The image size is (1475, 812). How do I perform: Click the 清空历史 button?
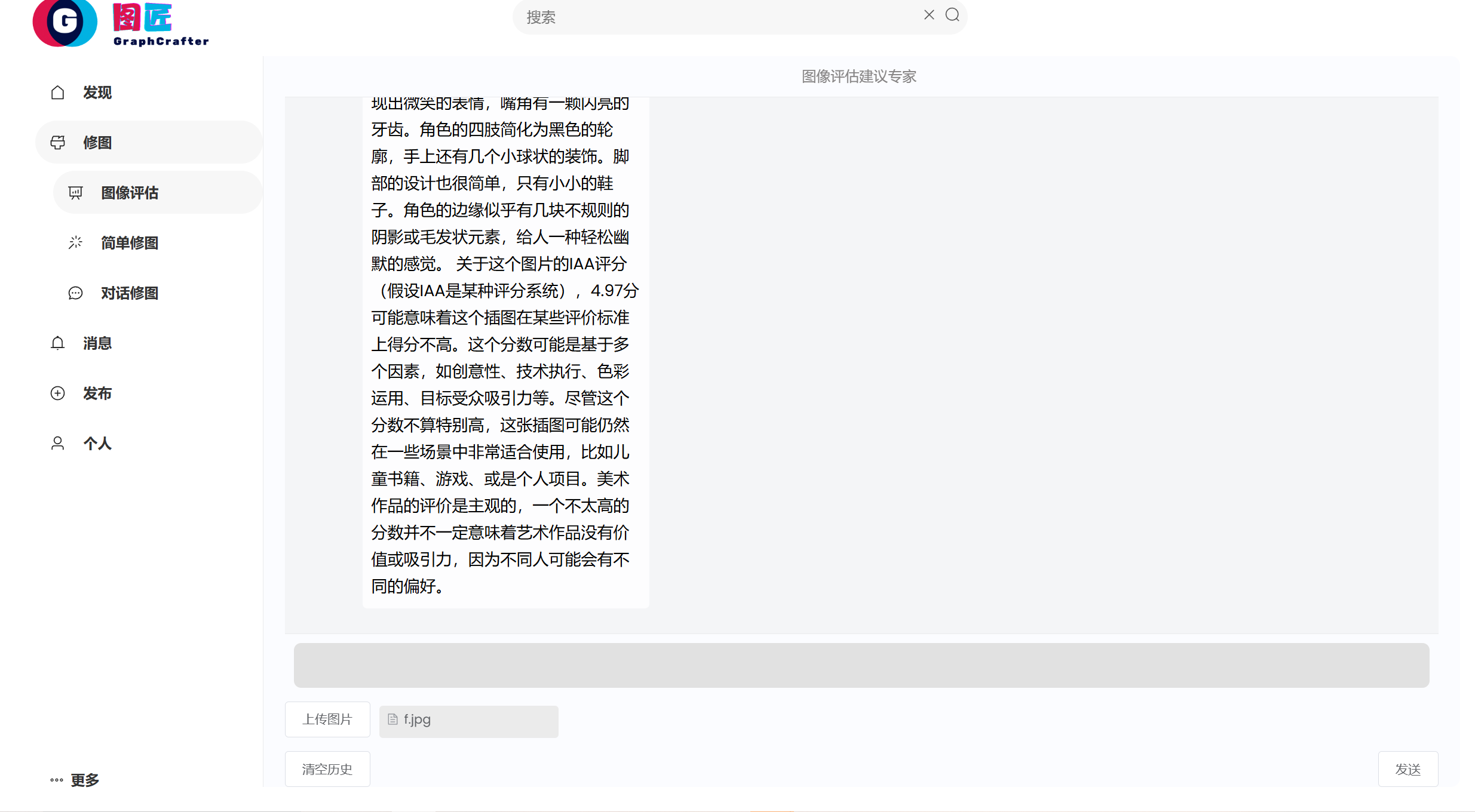pos(327,769)
